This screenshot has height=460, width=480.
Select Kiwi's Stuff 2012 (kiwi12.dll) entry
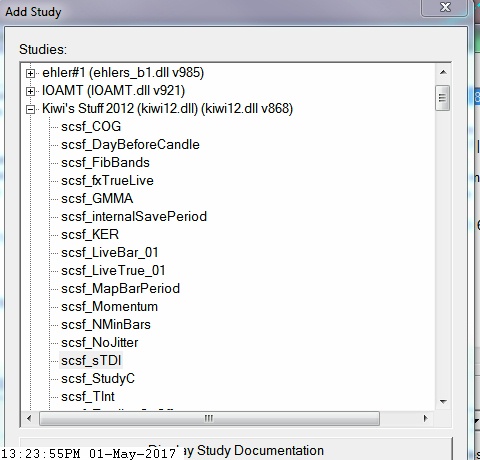pyautogui.click(x=167, y=109)
